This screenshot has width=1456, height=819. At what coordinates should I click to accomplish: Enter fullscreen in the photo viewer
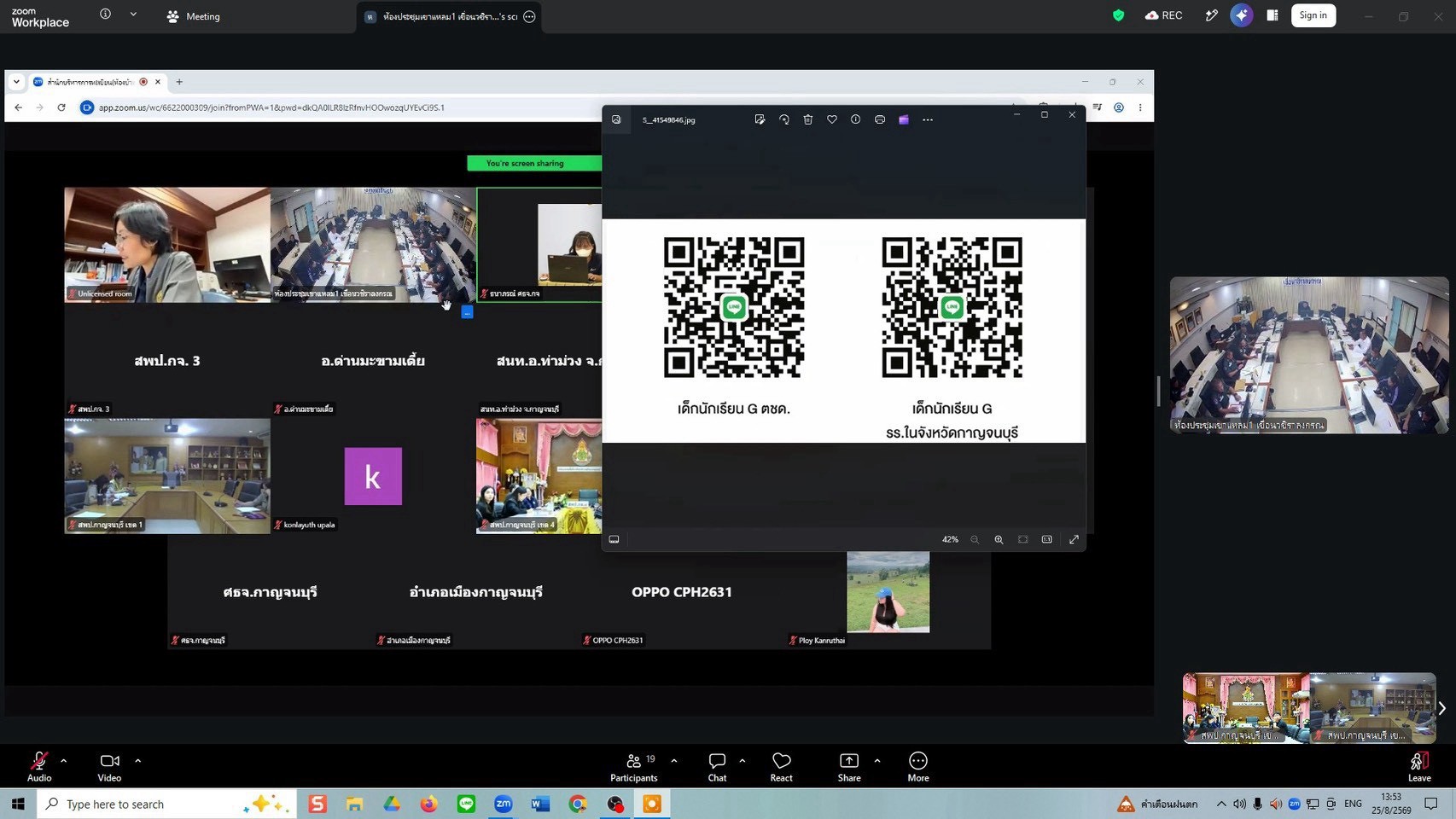(1074, 539)
